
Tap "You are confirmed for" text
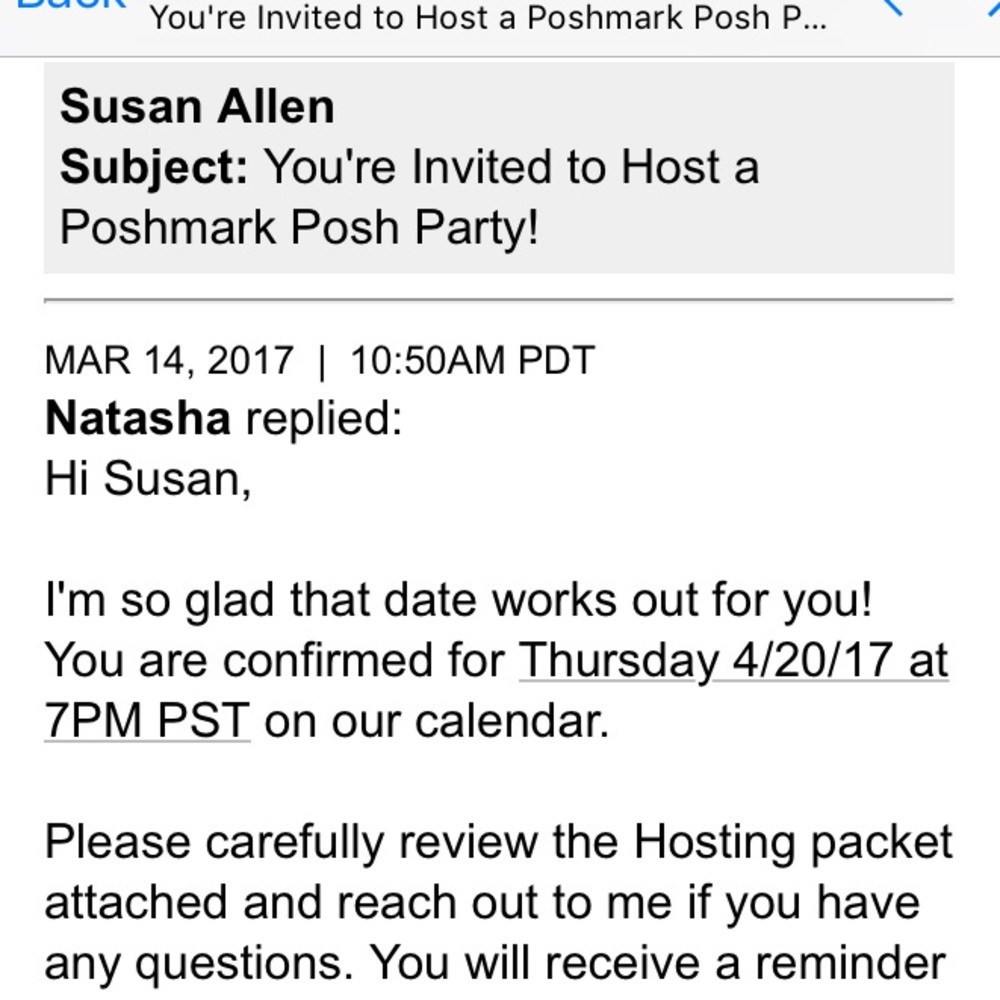point(274,661)
